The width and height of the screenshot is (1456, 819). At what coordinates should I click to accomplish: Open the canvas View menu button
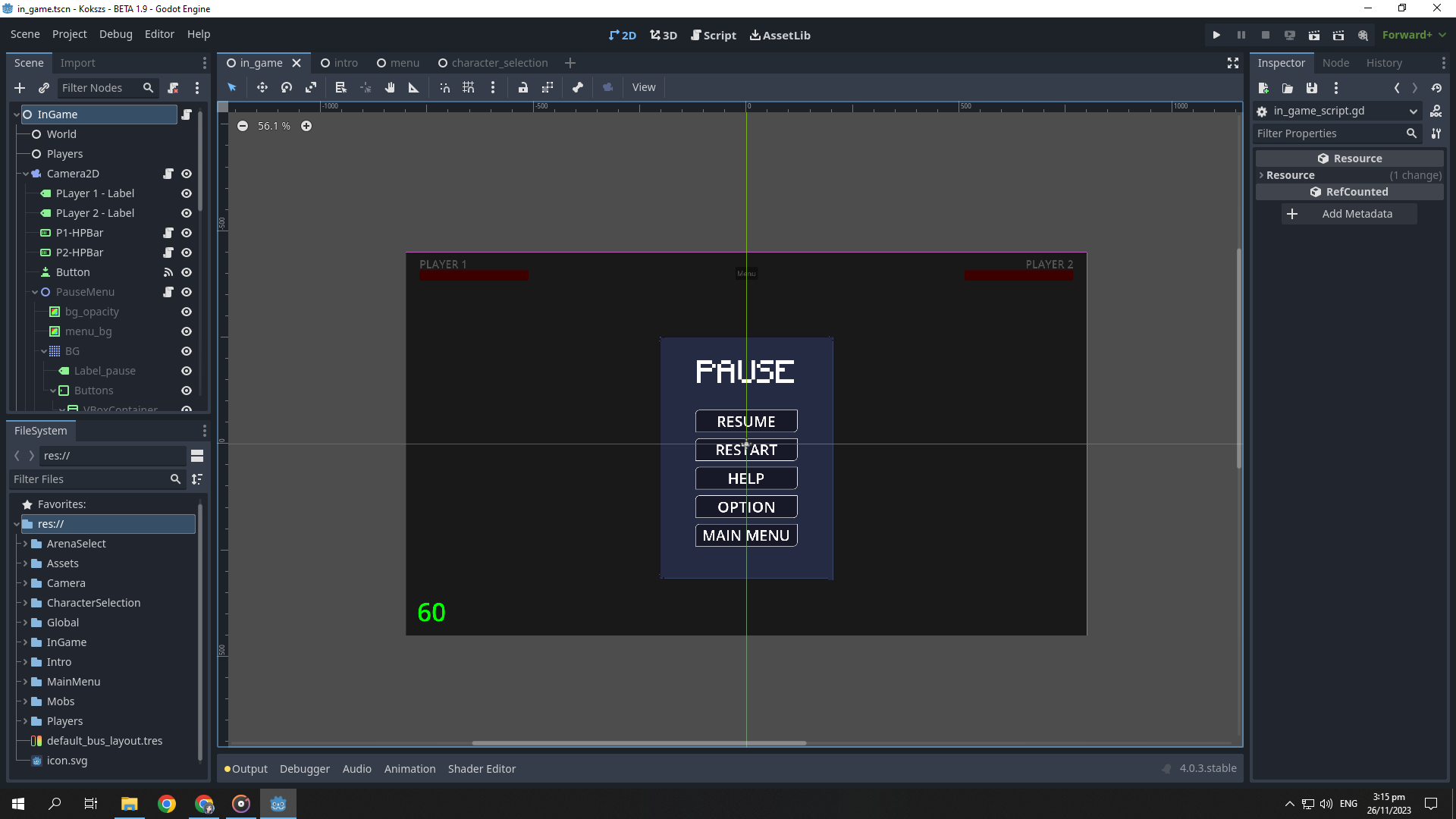pos(644,87)
